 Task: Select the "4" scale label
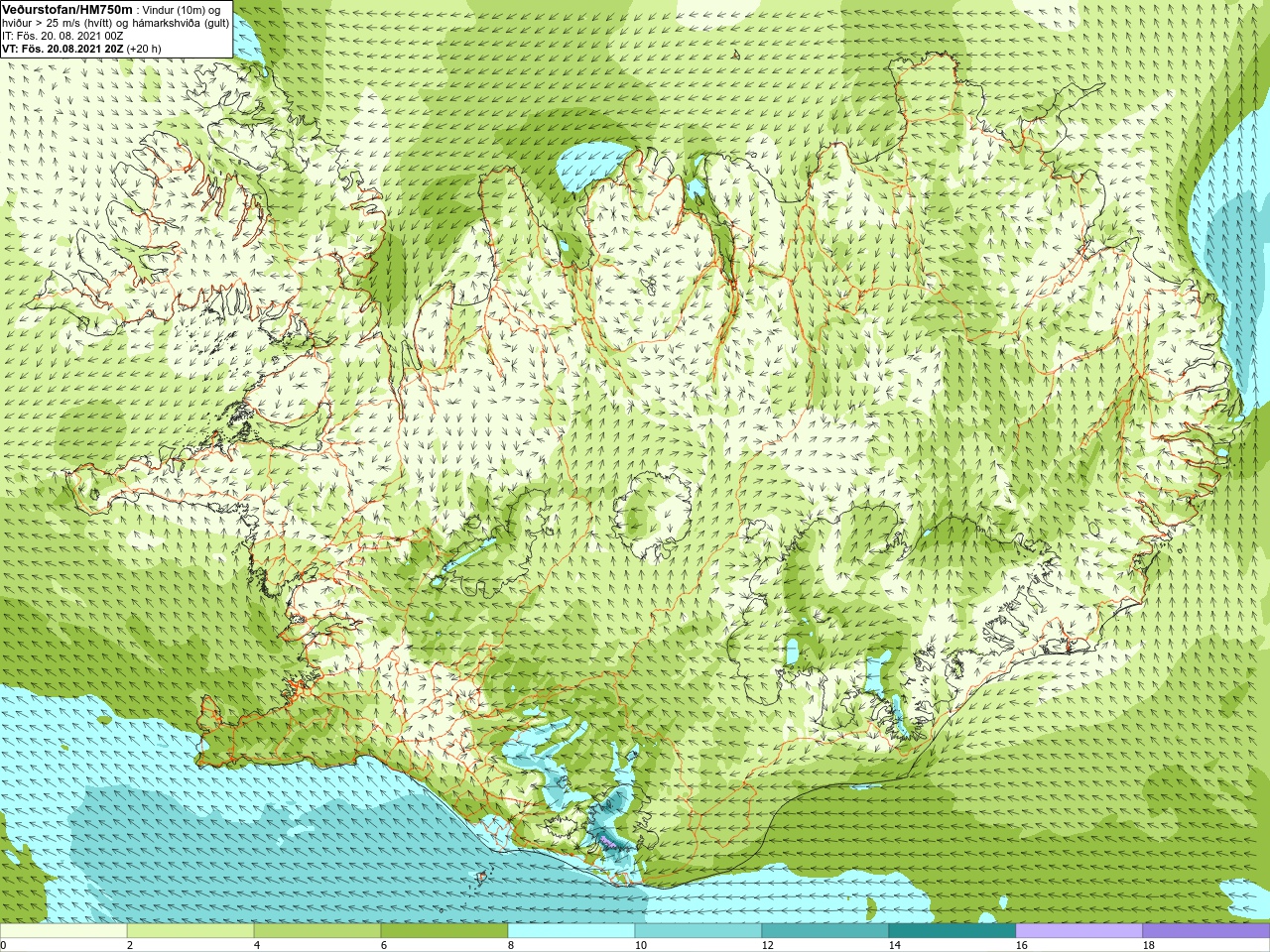click(x=257, y=945)
